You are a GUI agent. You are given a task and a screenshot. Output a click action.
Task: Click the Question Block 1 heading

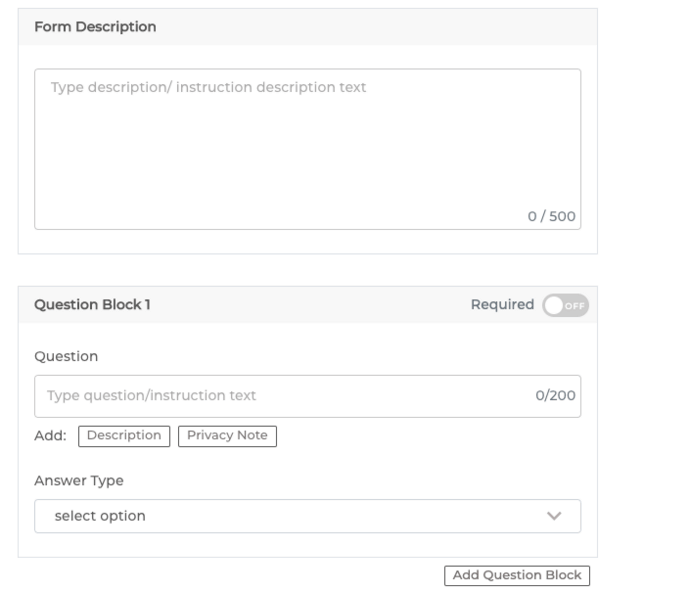92,304
